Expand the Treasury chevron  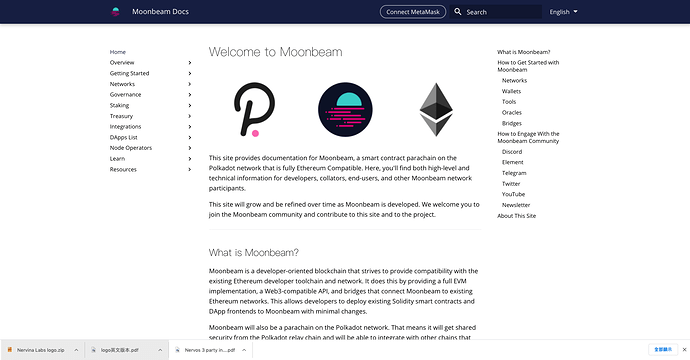(x=190, y=116)
